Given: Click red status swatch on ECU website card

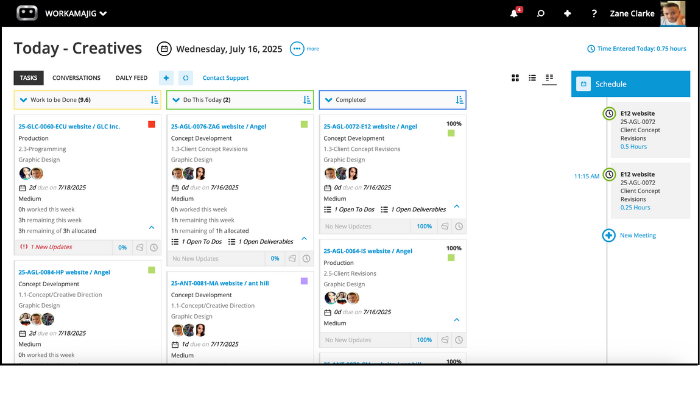Looking at the screenshot, I should pos(152,125).
